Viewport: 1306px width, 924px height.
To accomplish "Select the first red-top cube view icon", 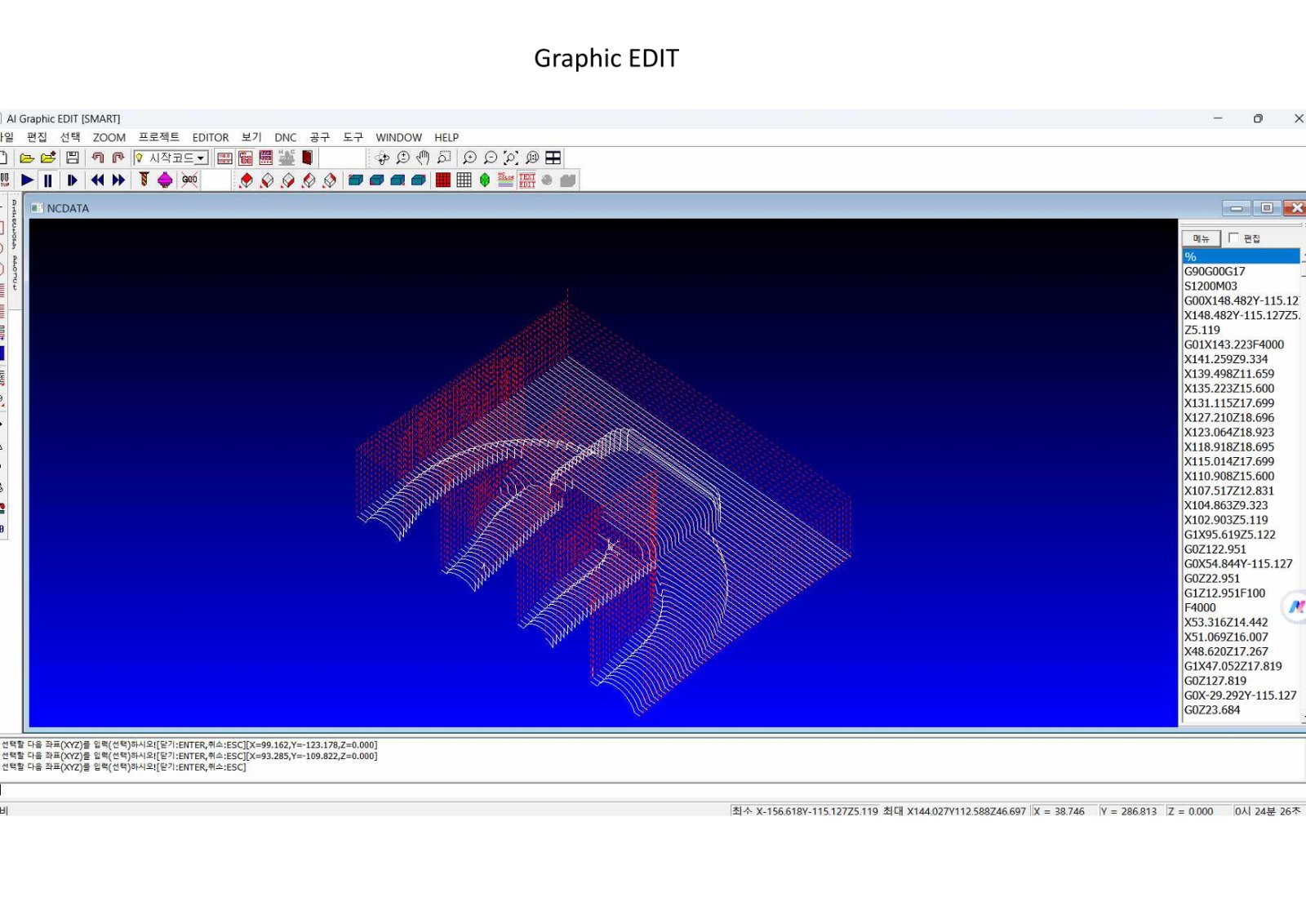I will [x=246, y=180].
